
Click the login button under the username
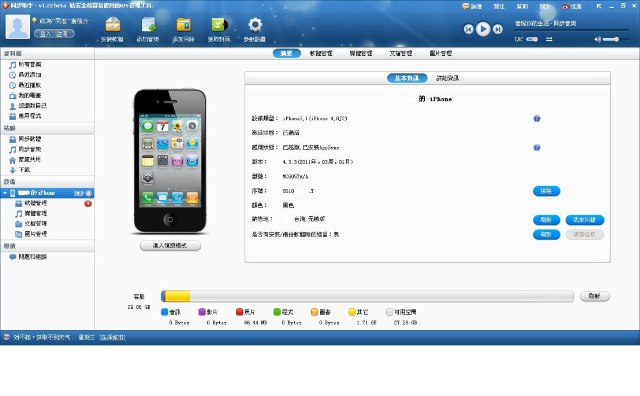pyautogui.click(x=44, y=34)
